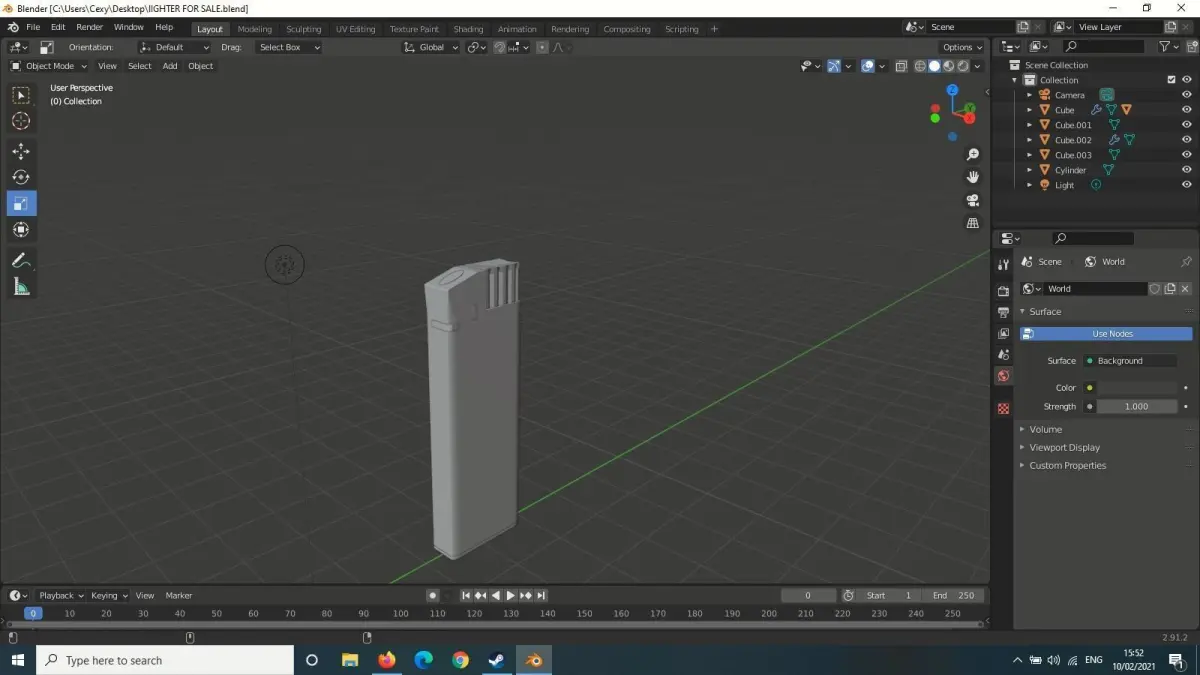Open the File menu
This screenshot has height=675, width=1200.
click(x=33, y=27)
